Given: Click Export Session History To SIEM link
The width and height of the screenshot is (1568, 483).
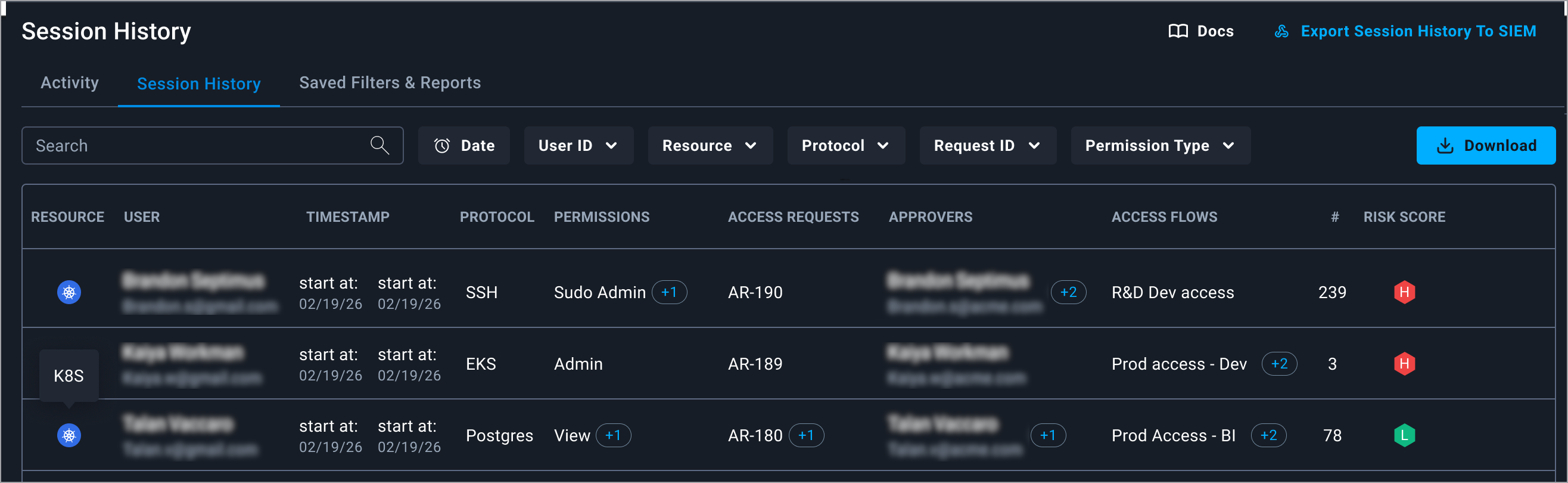Looking at the screenshot, I should [1418, 31].
